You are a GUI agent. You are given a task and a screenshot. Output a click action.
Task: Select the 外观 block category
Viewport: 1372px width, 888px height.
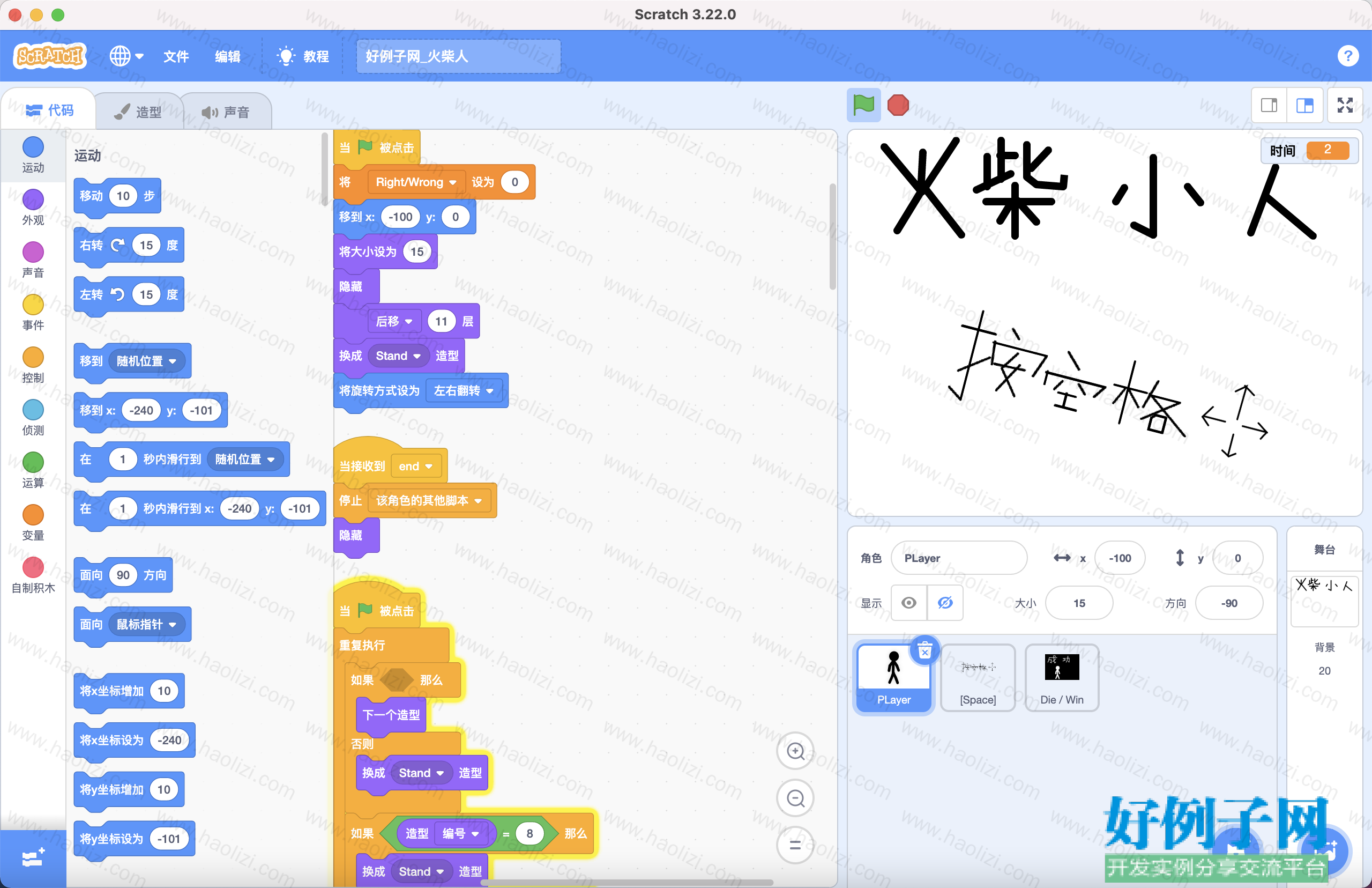tap(33, 207)
